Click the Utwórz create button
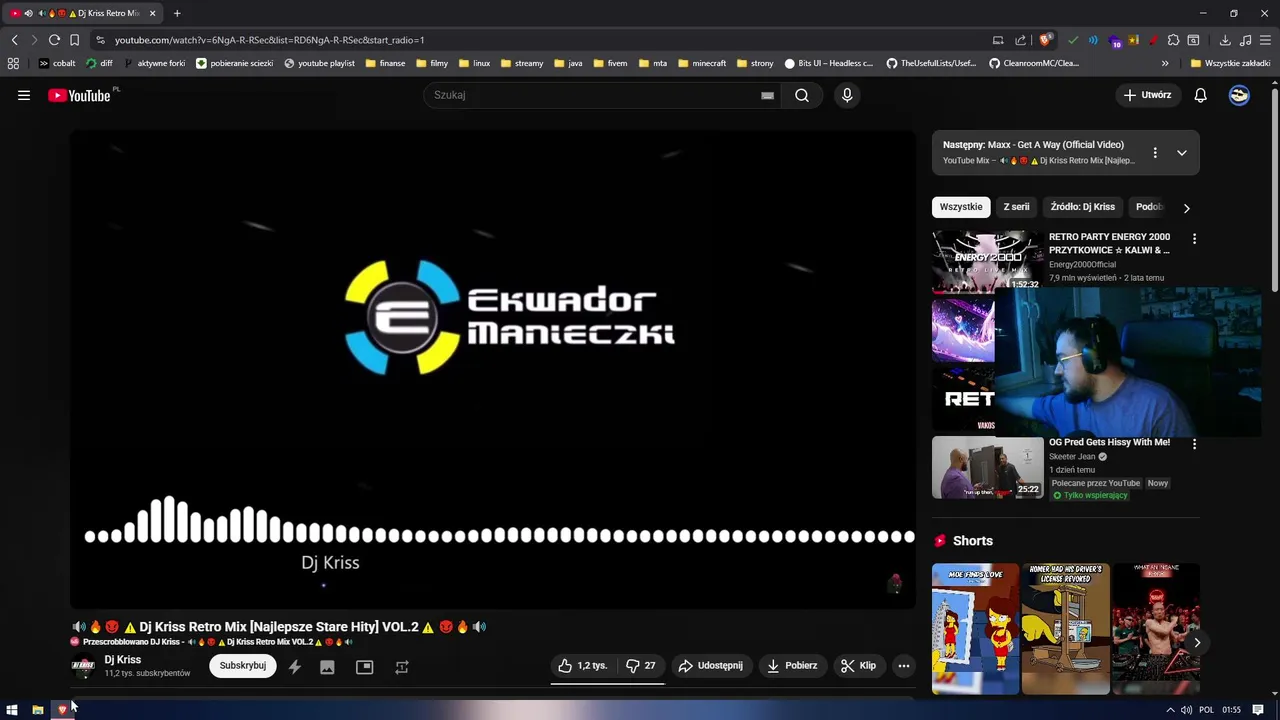1280x720 pixels. click(1147, 95)
